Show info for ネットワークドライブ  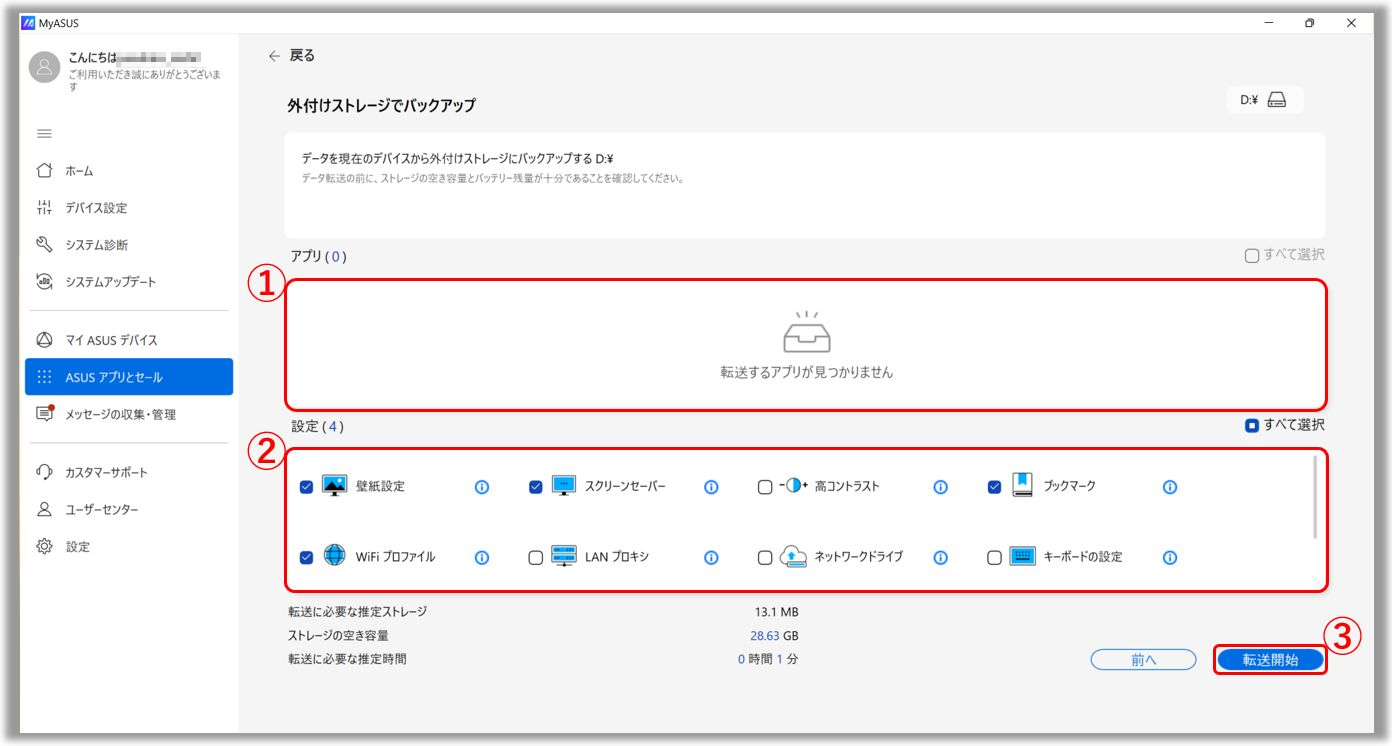(940, 558)
